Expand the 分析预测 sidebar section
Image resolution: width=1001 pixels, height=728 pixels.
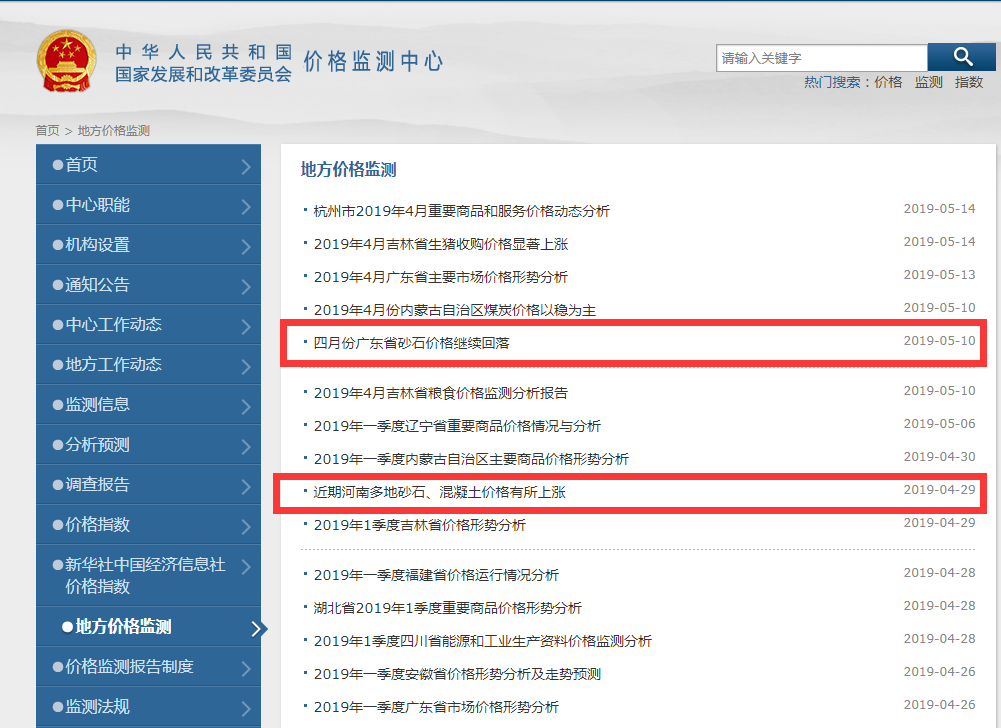[97, 445]
